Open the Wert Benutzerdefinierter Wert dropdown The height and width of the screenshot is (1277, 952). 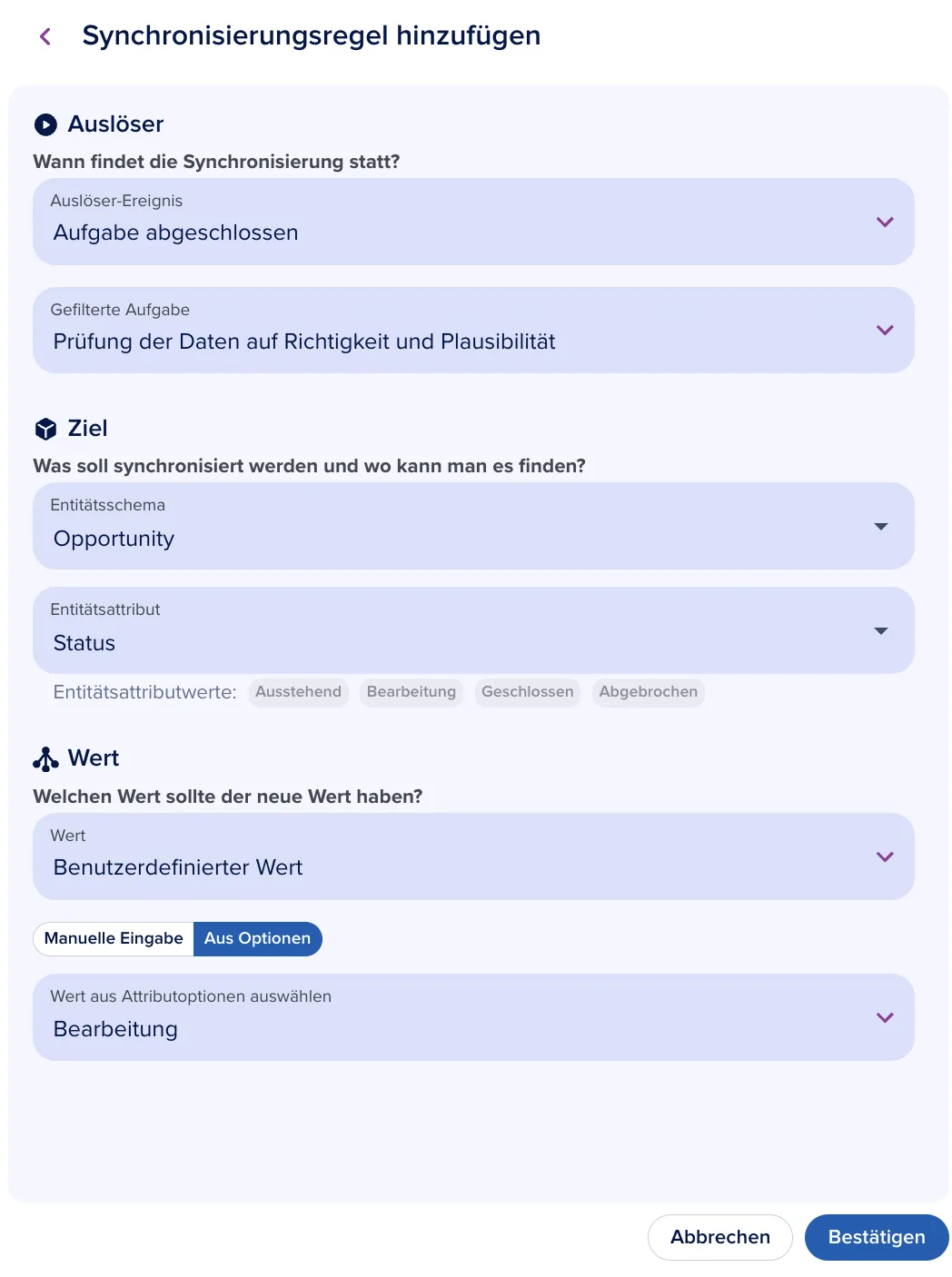(x=473, y=856)
